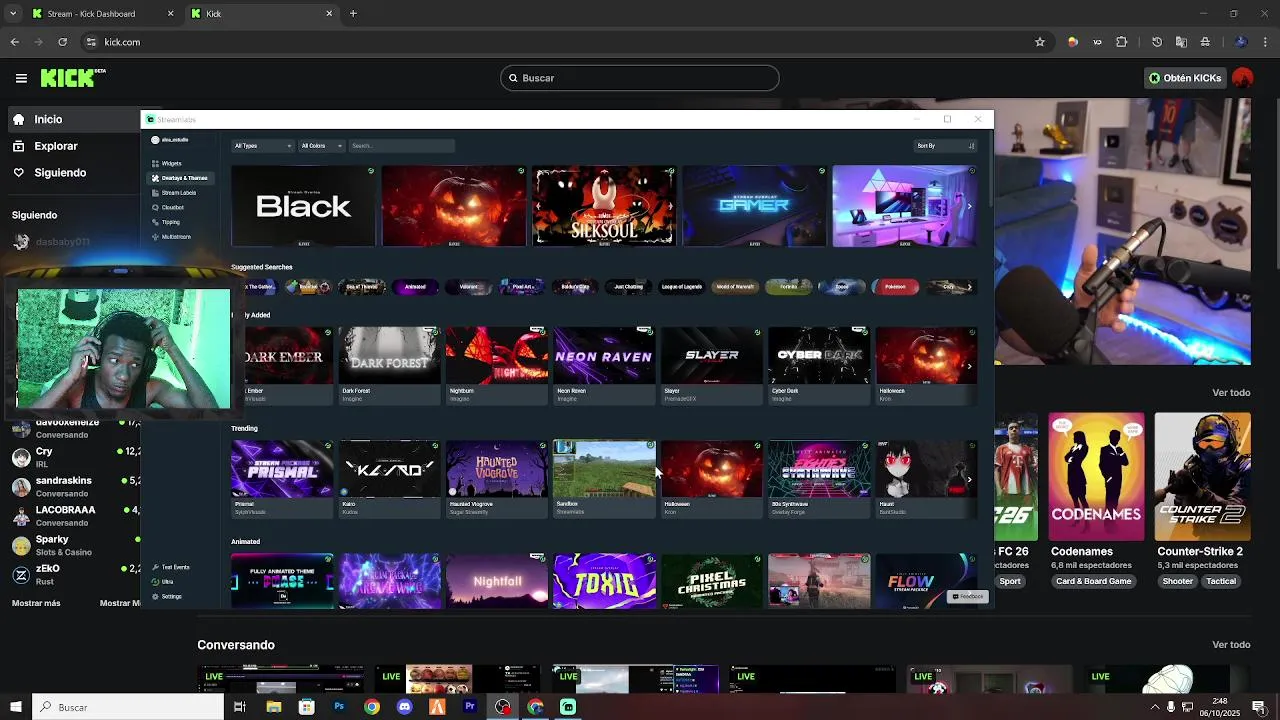1280x720 pixels.
Task: Open the Neon Raven overlay thumbnail
Action: click(604, 365)
